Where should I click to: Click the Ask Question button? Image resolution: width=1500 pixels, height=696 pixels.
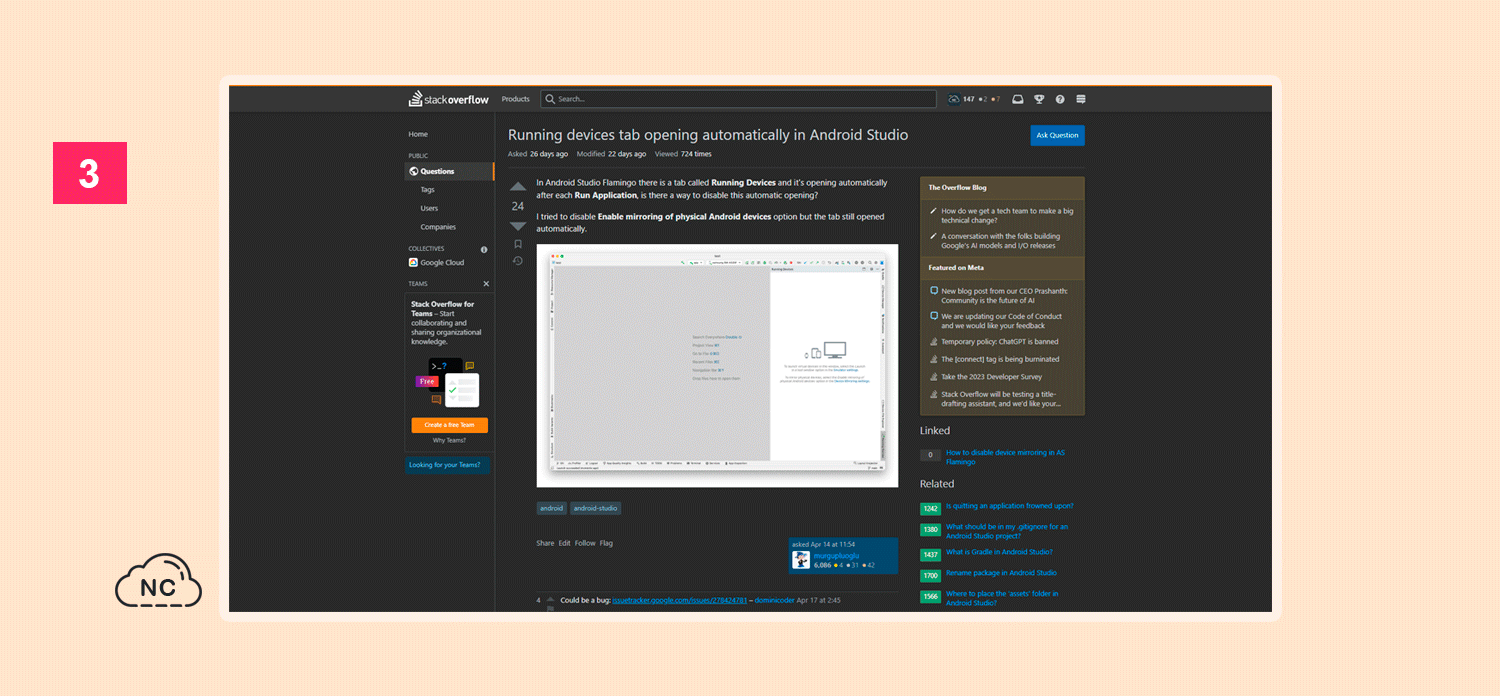(1057, 135)
